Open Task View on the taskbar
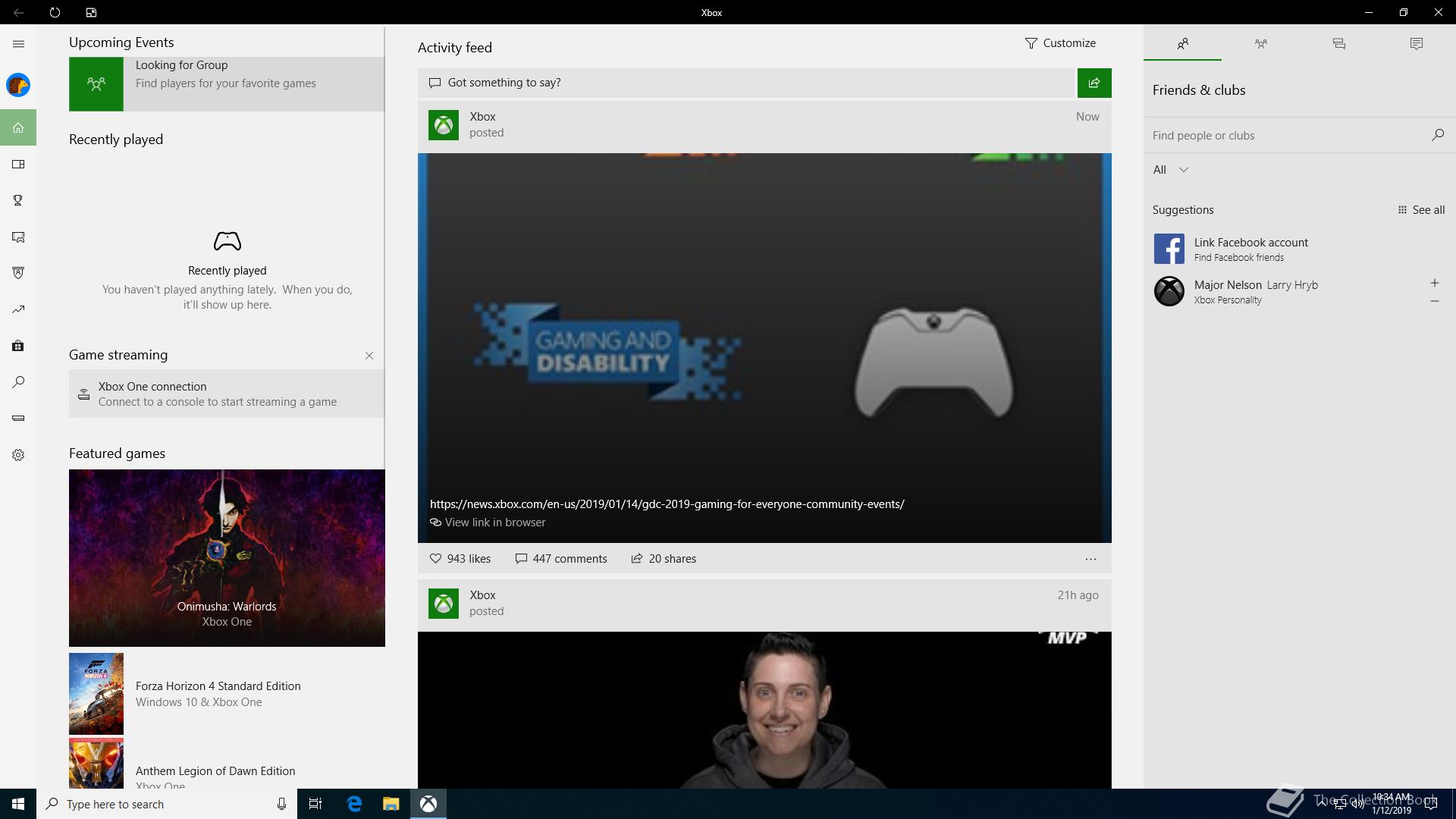 315,804
